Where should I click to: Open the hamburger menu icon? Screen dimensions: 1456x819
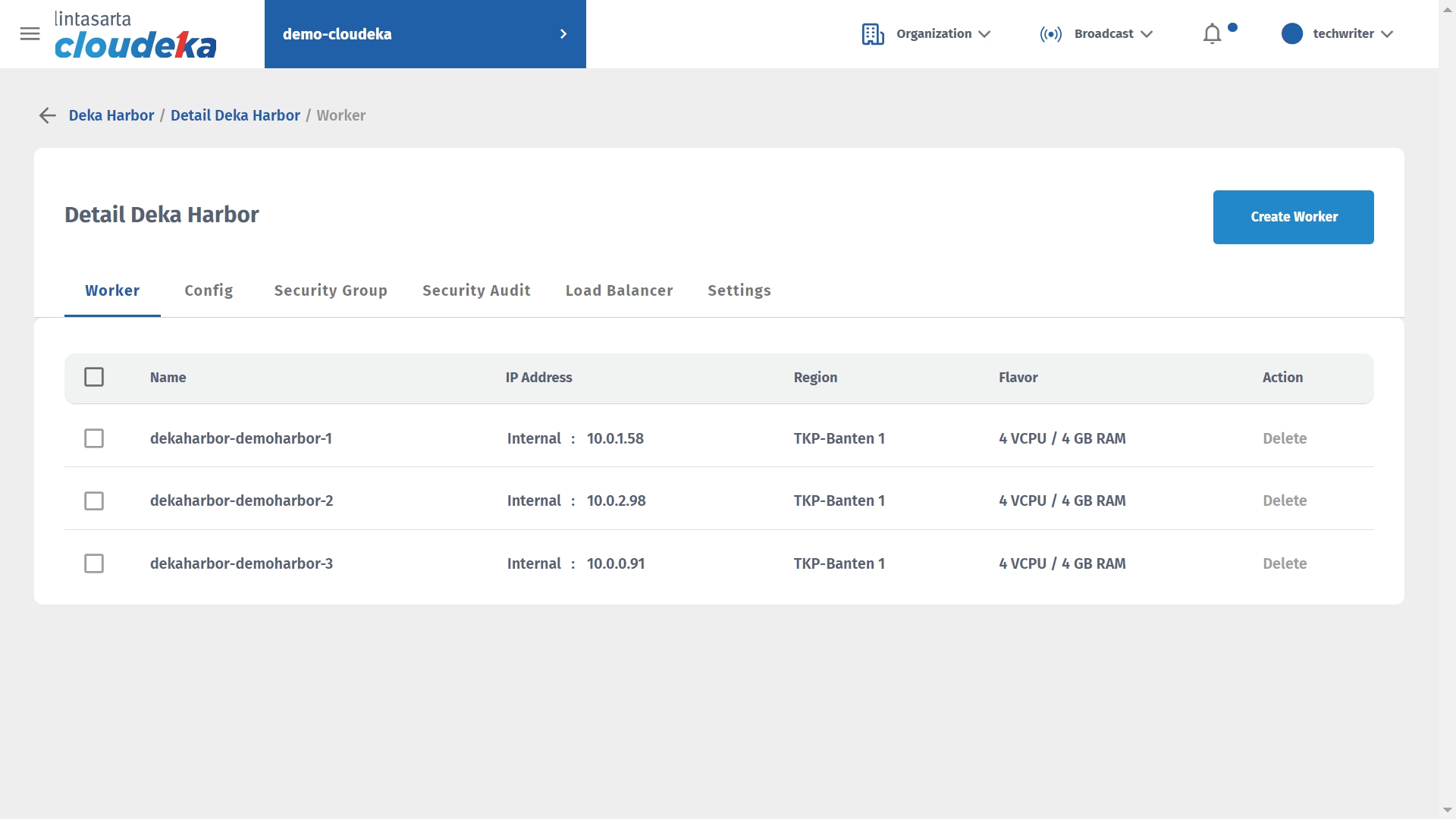[30, 34]
